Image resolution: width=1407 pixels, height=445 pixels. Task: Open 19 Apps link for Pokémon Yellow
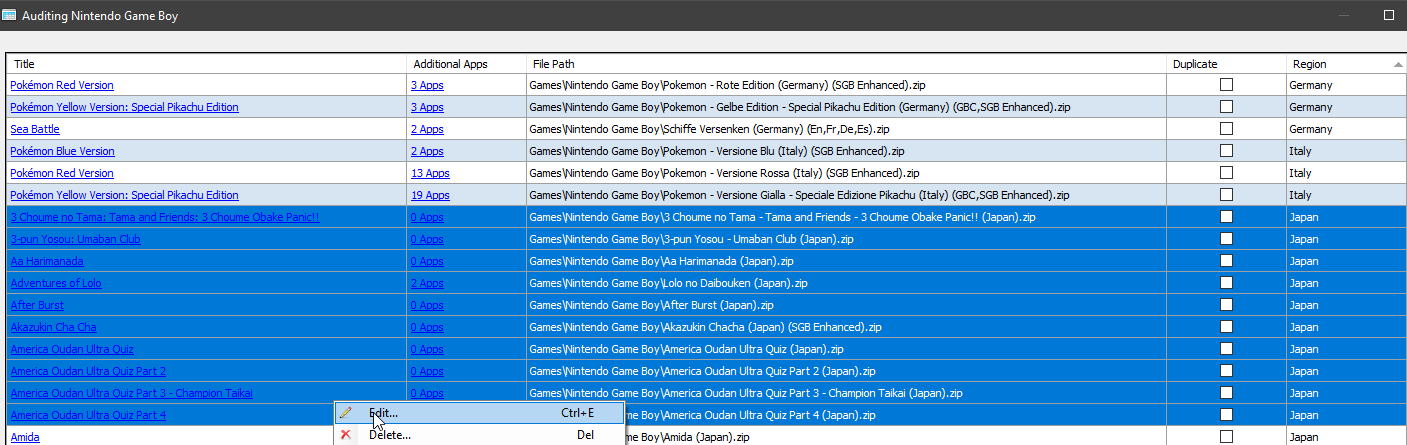[x=430, y=195]
